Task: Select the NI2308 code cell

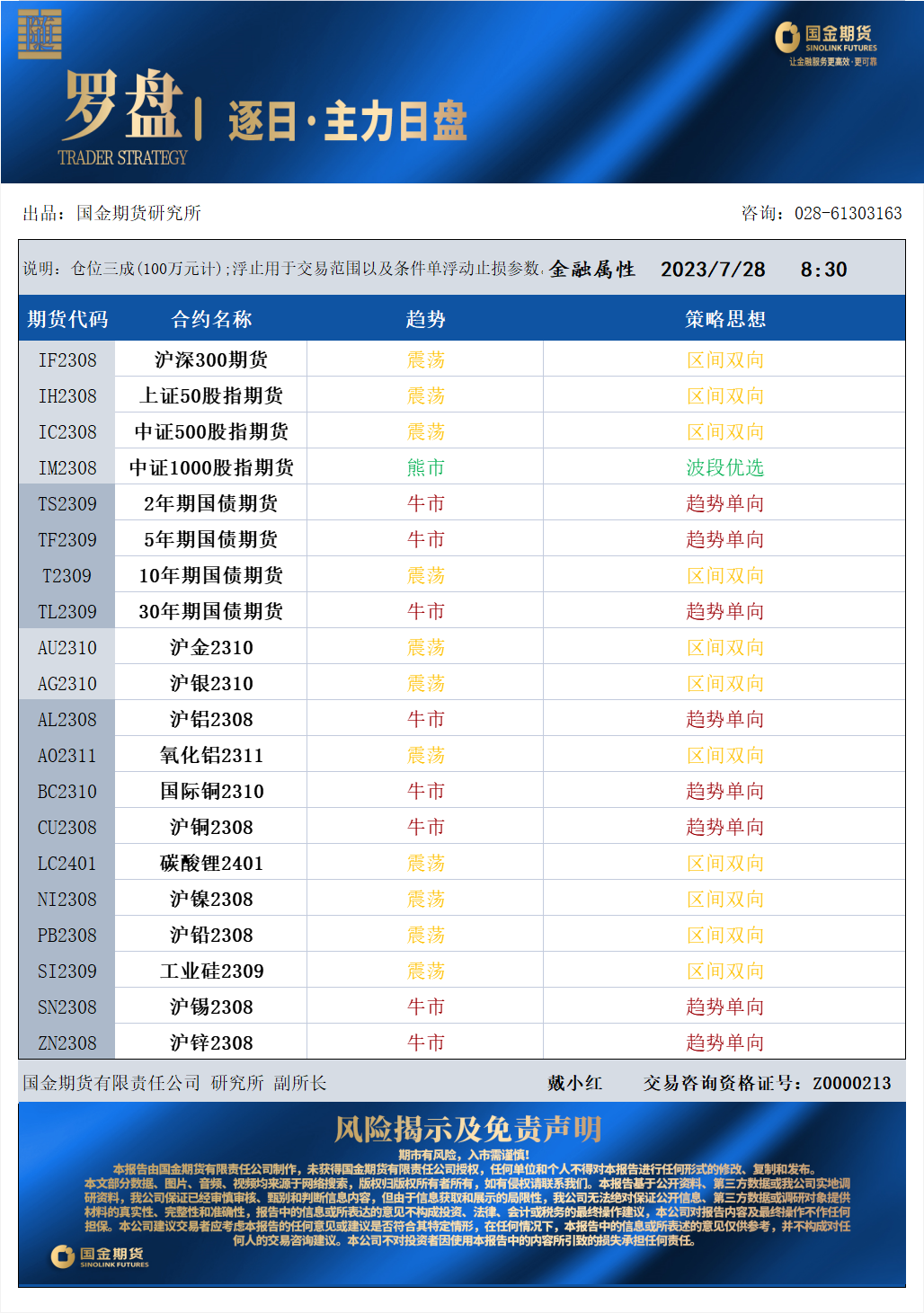Action: (67, 899)
